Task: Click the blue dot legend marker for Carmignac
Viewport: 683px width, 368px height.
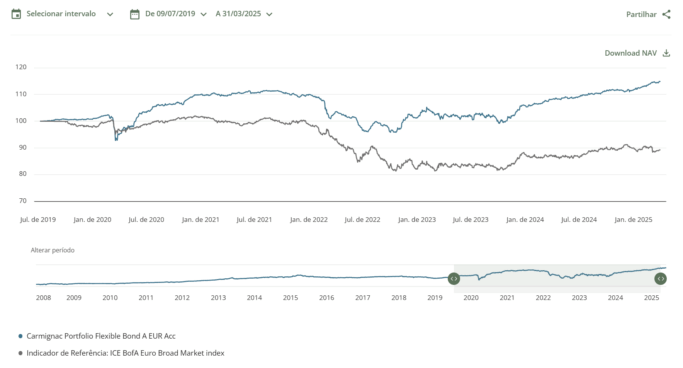Action: click(x=20, y=336)
